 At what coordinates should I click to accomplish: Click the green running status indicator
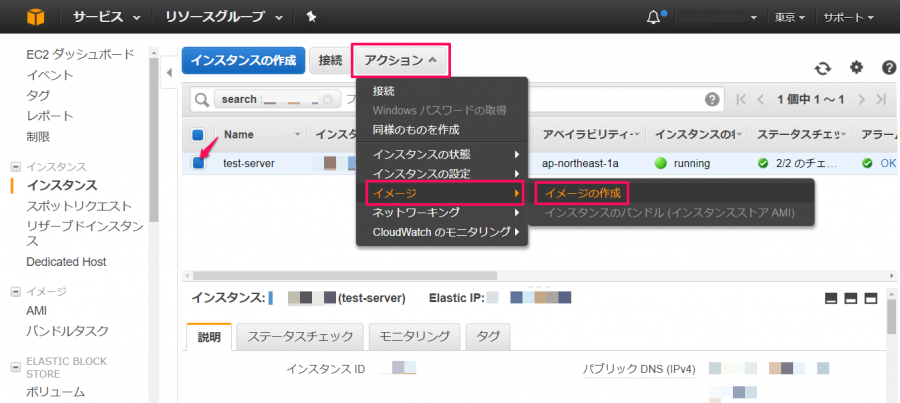pyautogui.click(x=661, y=164)
